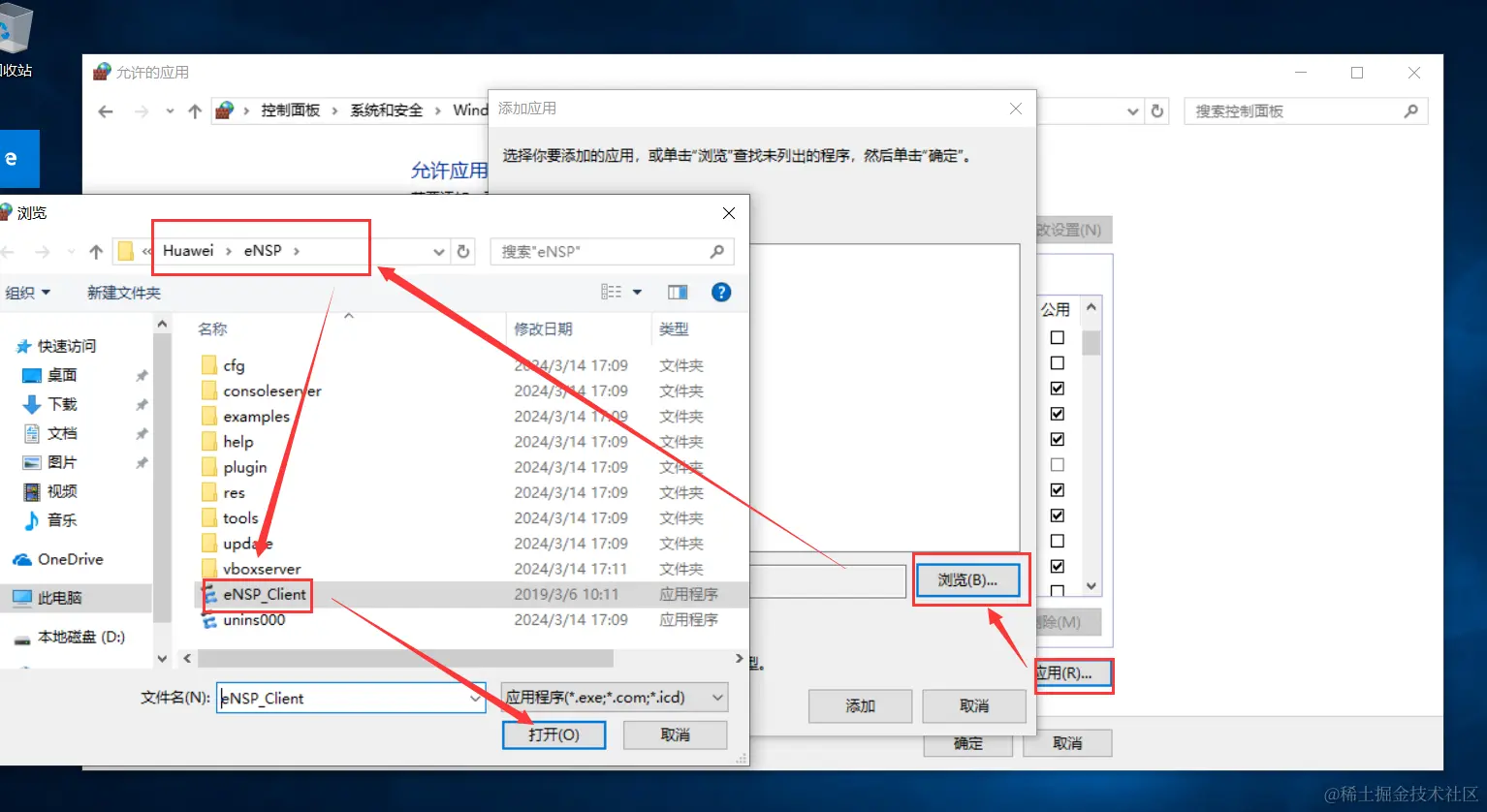The width and height of the screenshot is (1487, 812).
Task: Click search magnifier in eNSP search box
Action: 717,252
